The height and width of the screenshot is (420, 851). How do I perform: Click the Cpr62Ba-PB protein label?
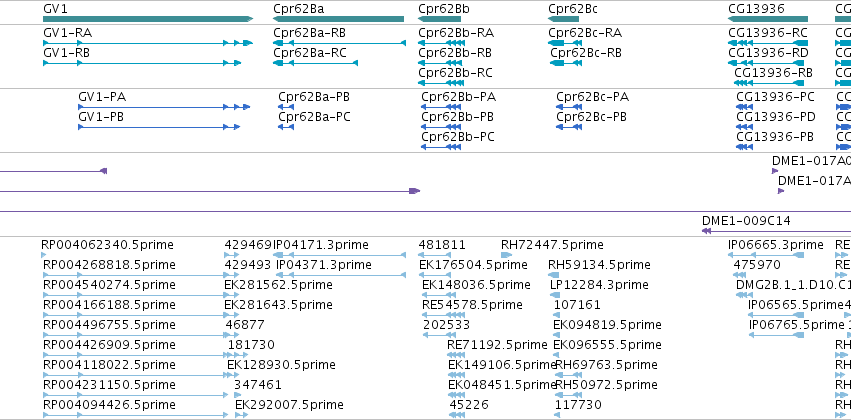[314, 97]
